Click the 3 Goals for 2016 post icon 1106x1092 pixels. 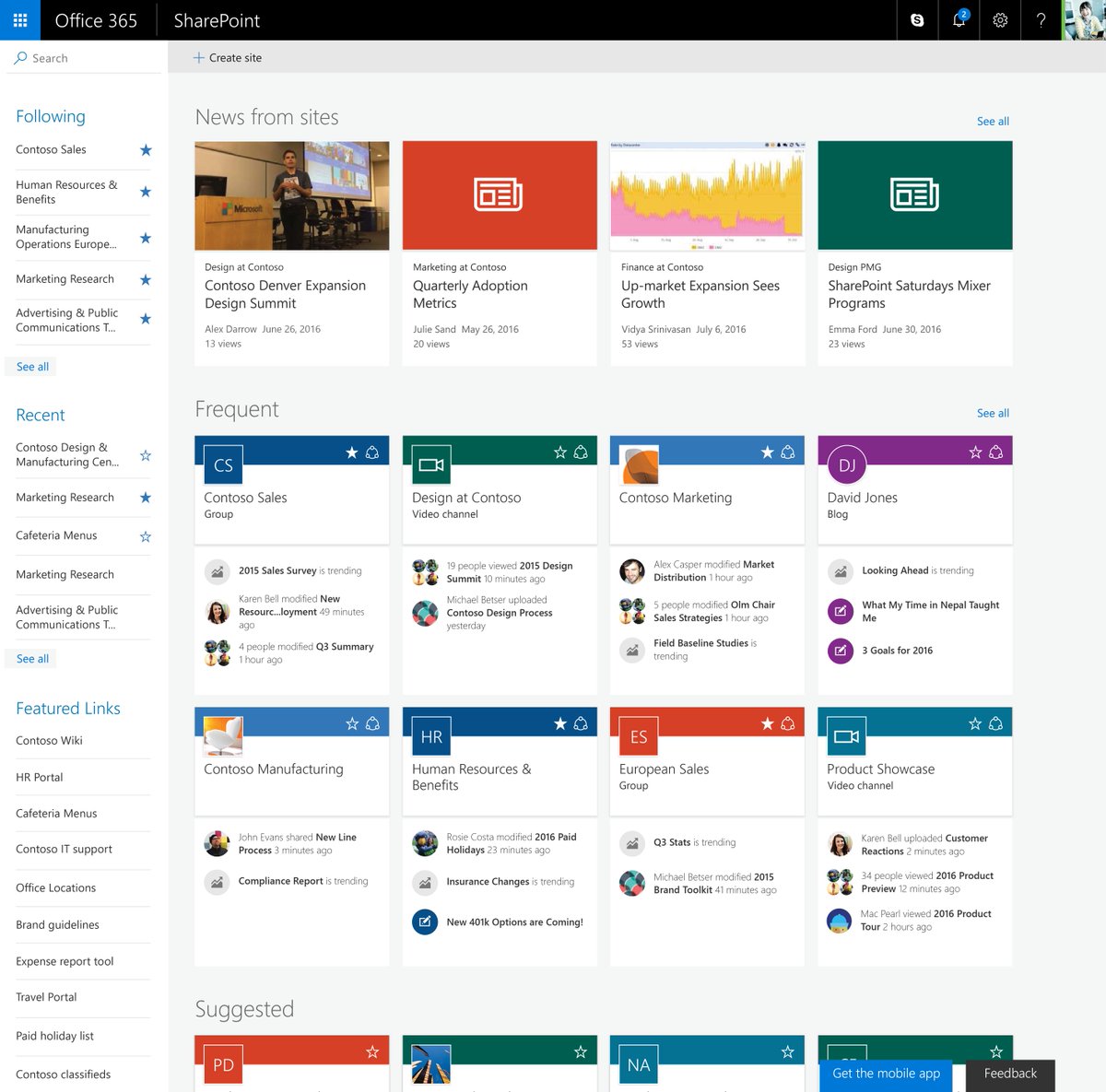click(841, 651)
